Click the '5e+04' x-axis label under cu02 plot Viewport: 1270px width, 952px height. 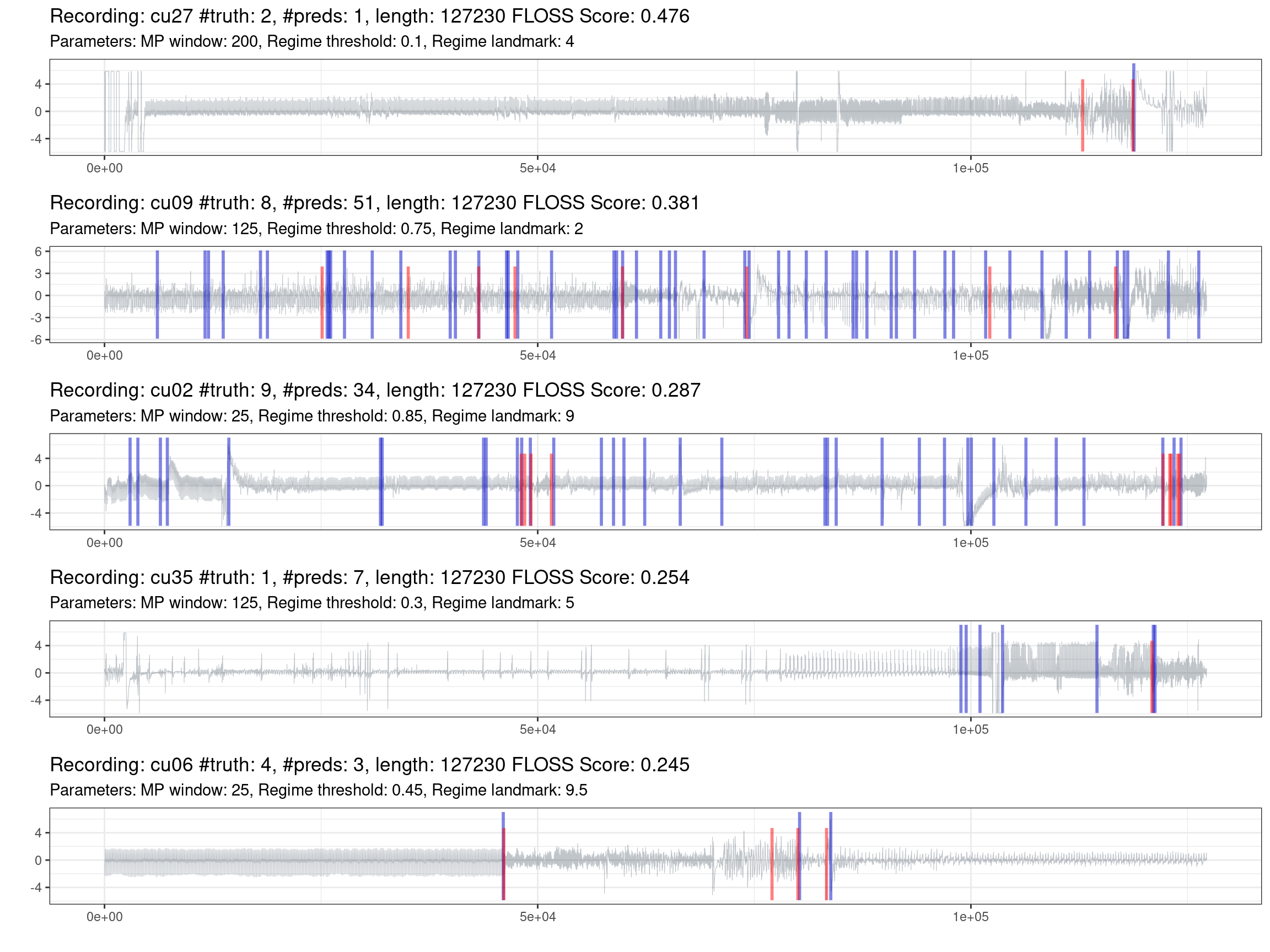537,543
